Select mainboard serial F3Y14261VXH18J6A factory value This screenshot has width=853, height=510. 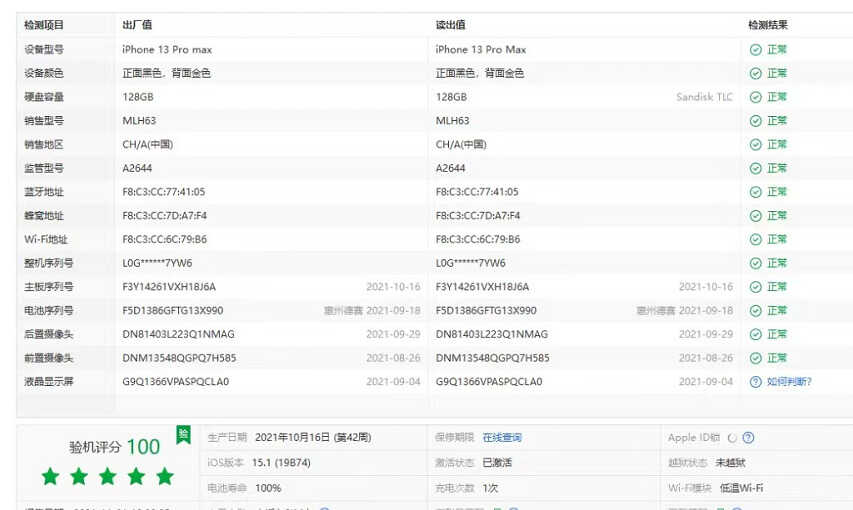coord(169,287)
